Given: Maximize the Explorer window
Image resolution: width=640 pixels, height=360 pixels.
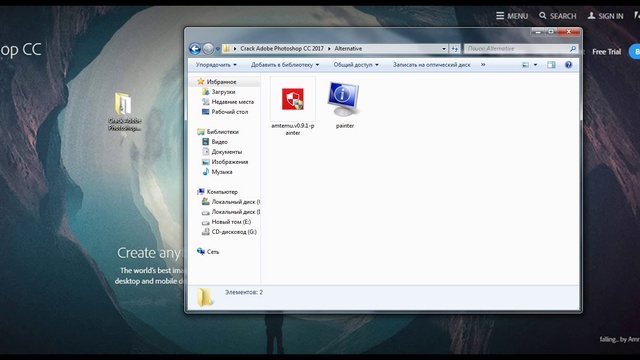Looking at the screenshot, I should click(551, 31).
